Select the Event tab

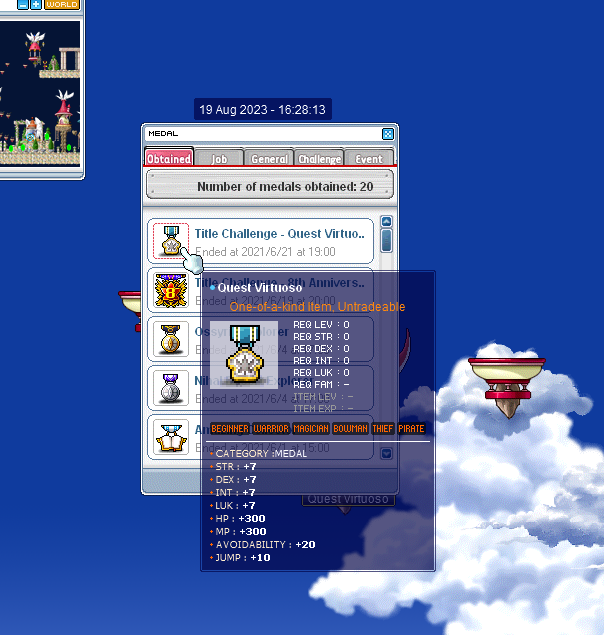(369, 158)
